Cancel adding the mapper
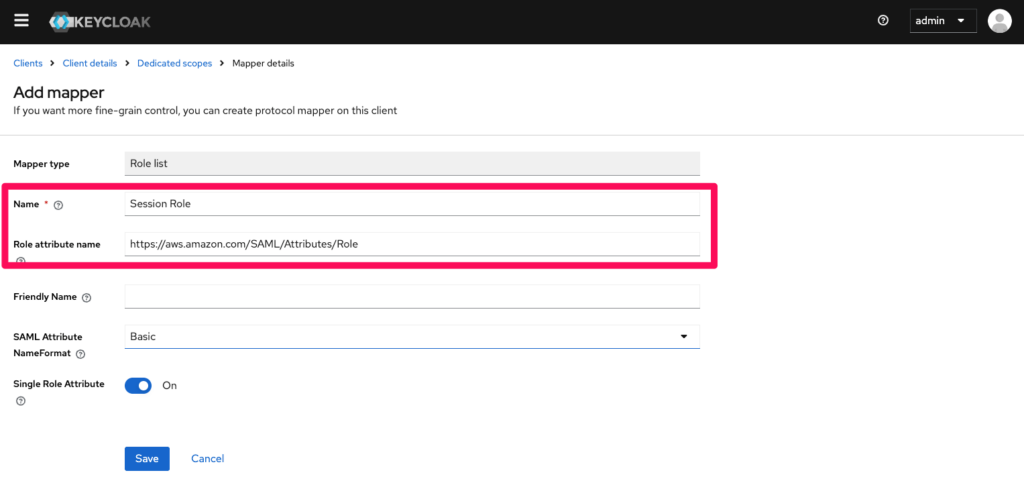This screenshot has width=1024, height=487. [x=207, y=458]
